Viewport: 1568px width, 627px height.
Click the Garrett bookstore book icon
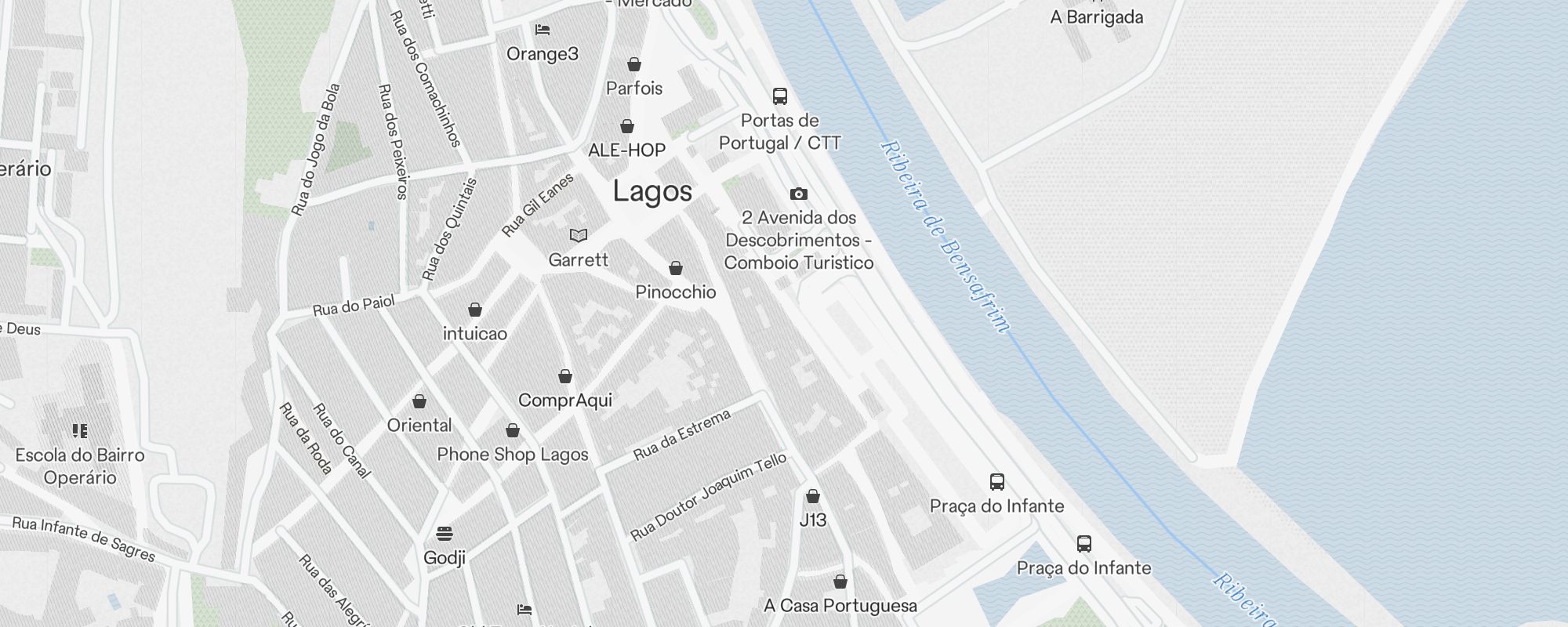pyautogui.click(x=579, y=235)
